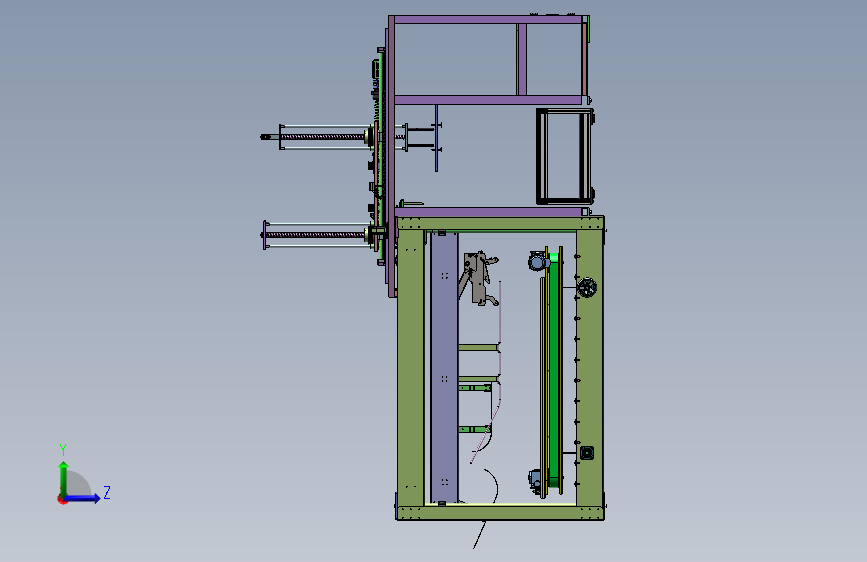Click the blue Z axis arrow of the triad
This screenshot has width=867, height=562.
[82, 498]
